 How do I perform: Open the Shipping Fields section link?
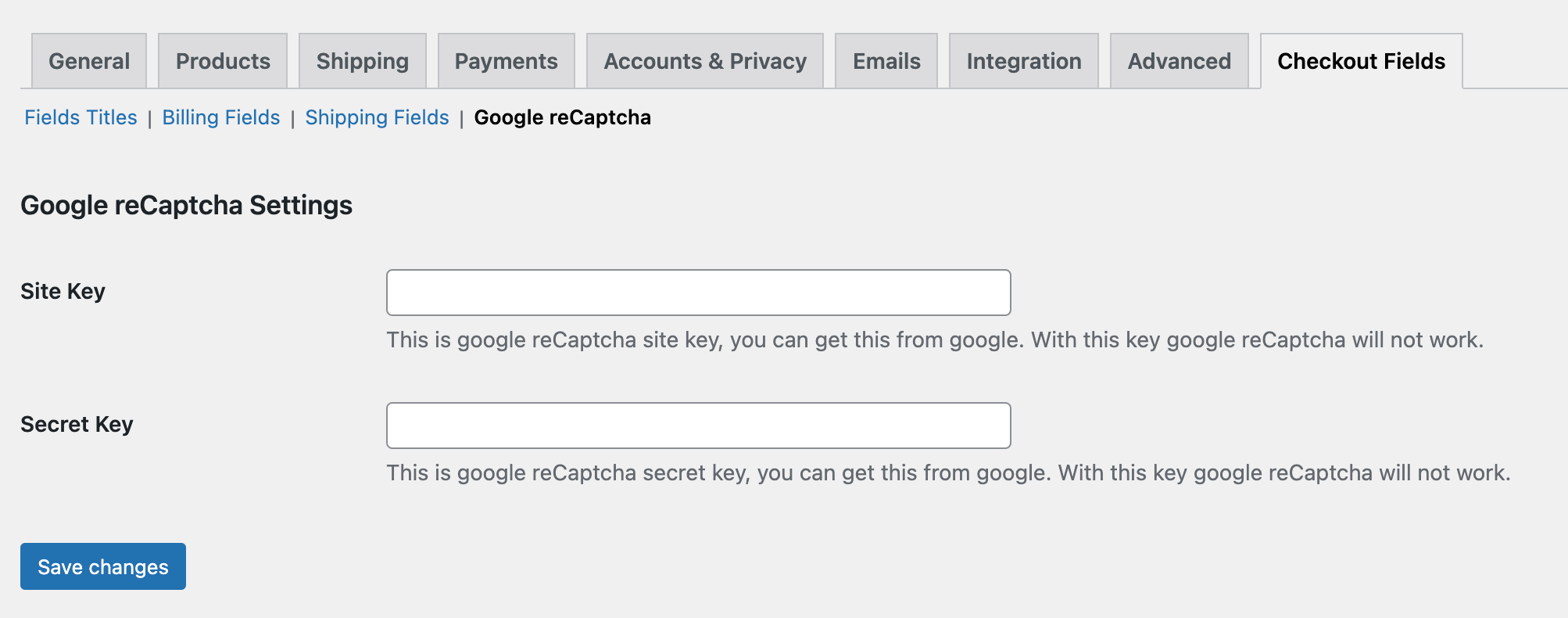click(377, 117)
